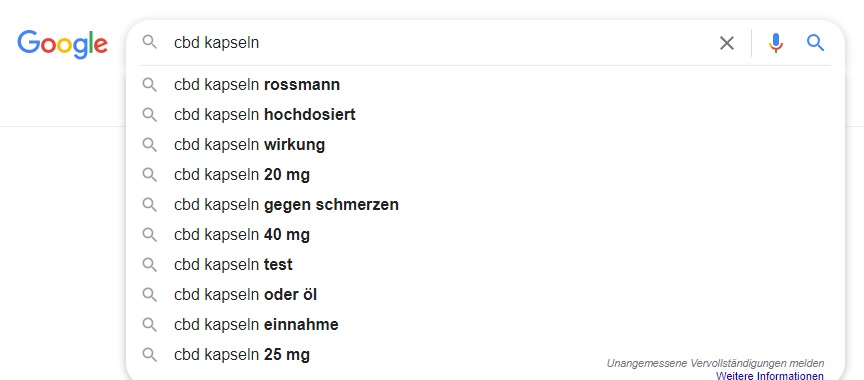Clear the search text with X icon
The height and width of the screenshot is (380, 864).
click(727, 43)
